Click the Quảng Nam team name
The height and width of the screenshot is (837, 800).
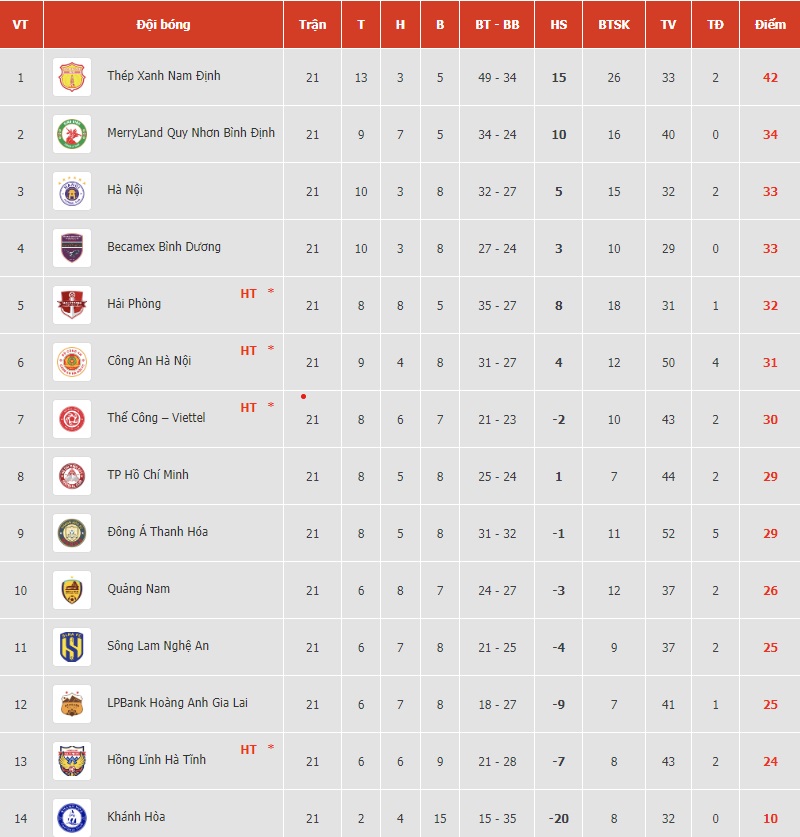coord(139,589)
